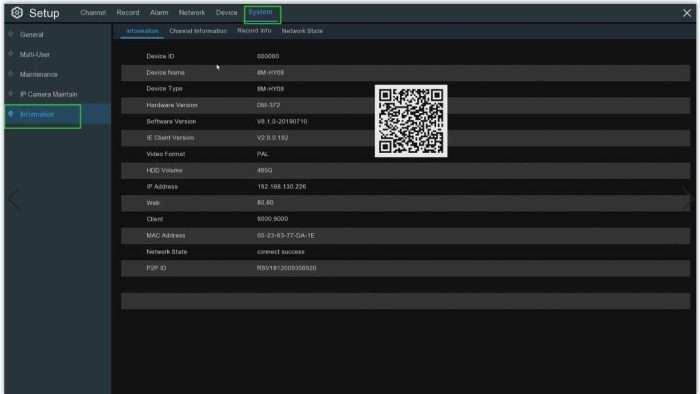The height and width of the screenshot is (394, 700).
Task: Click the HDD Volume label
Action: point(164,170)
